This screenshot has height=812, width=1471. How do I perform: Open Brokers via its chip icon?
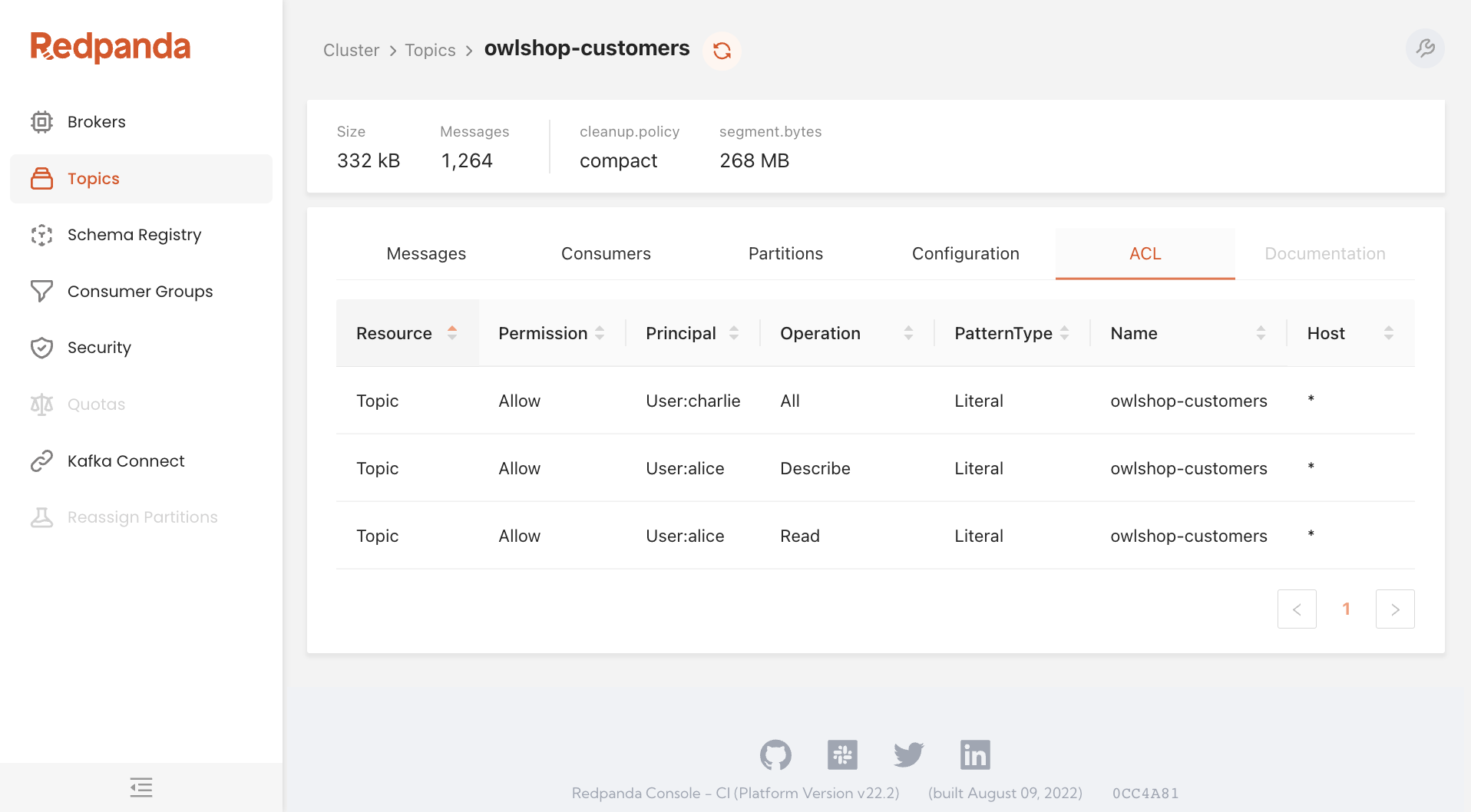pyautogui.click(x=41, y=122)
